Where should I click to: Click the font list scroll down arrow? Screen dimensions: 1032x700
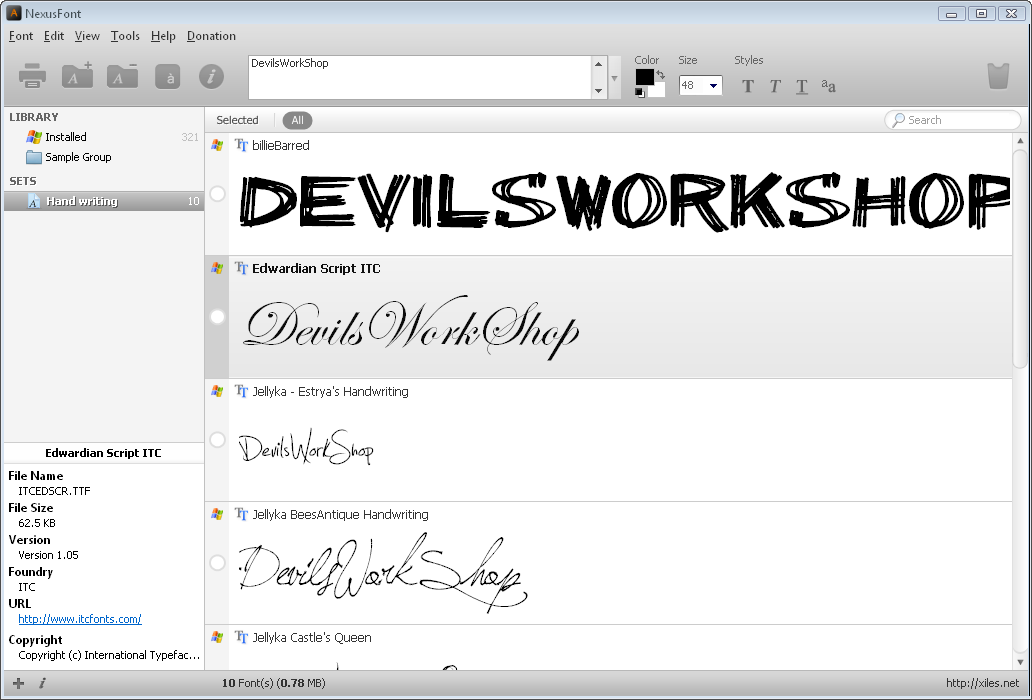pyautogui.click(x=1020, y=662)
